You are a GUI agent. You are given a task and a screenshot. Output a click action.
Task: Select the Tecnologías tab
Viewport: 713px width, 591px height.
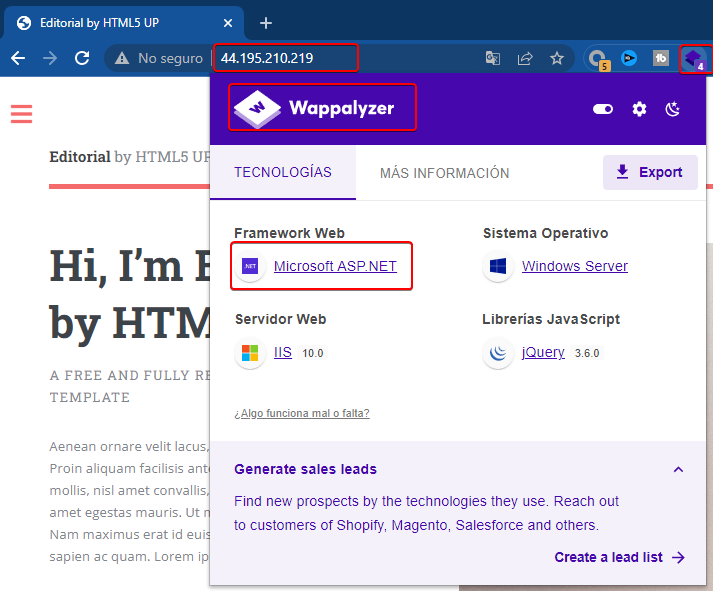(x=283, y=172)
